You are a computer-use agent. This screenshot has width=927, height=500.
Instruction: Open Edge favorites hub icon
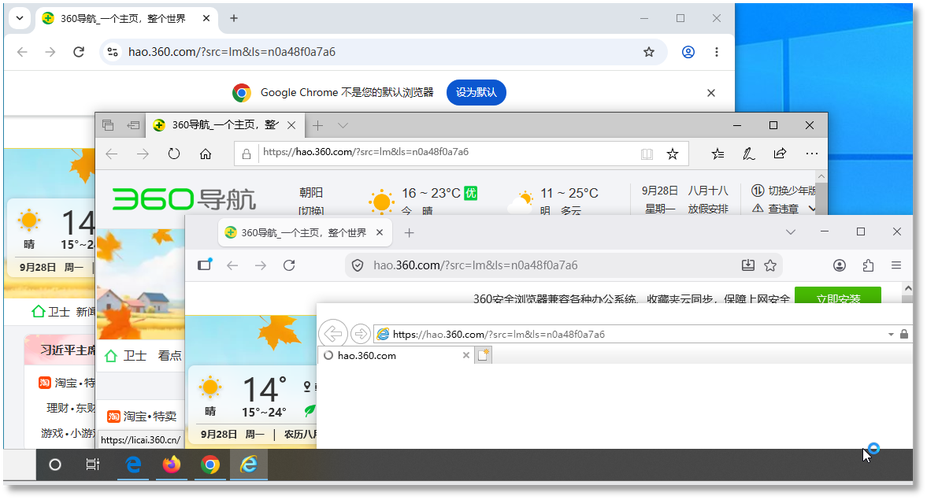click(718, 154)
